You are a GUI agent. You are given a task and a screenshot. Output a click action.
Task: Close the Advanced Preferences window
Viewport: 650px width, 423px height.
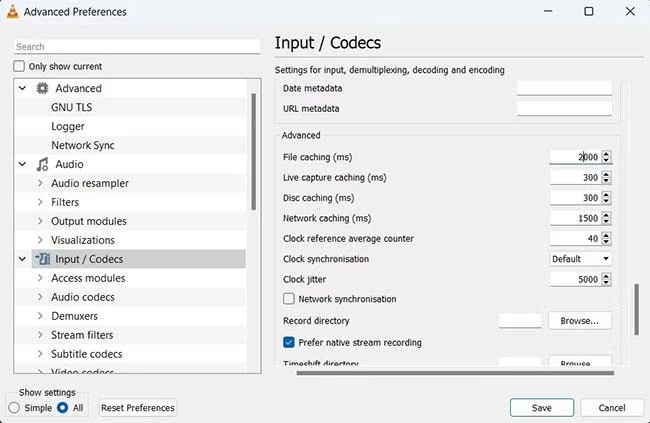pos(630,11)
